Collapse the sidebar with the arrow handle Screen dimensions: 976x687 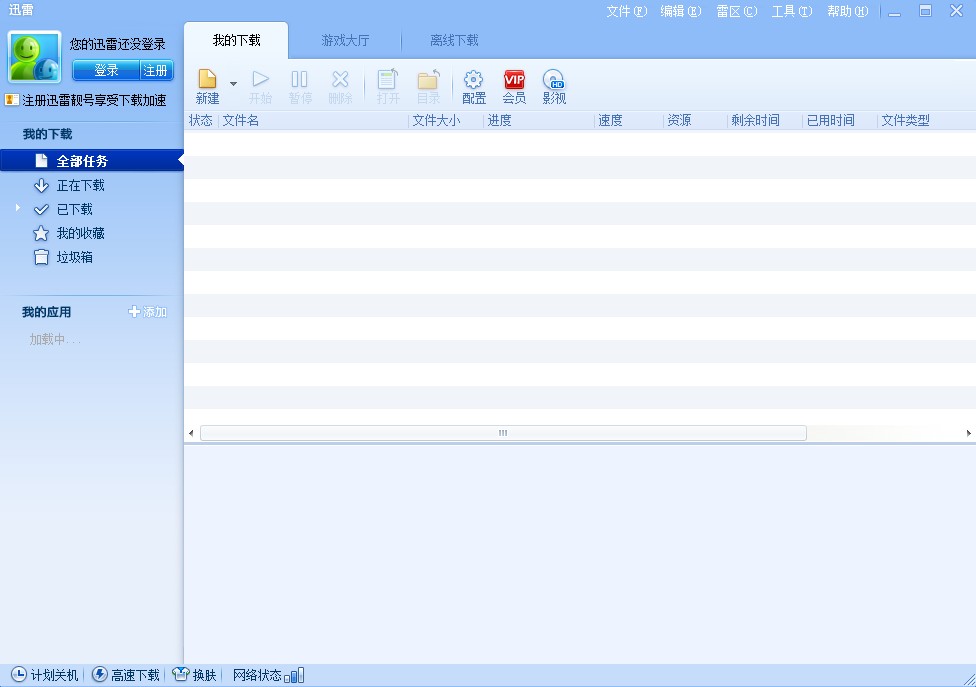coord(181,161)
